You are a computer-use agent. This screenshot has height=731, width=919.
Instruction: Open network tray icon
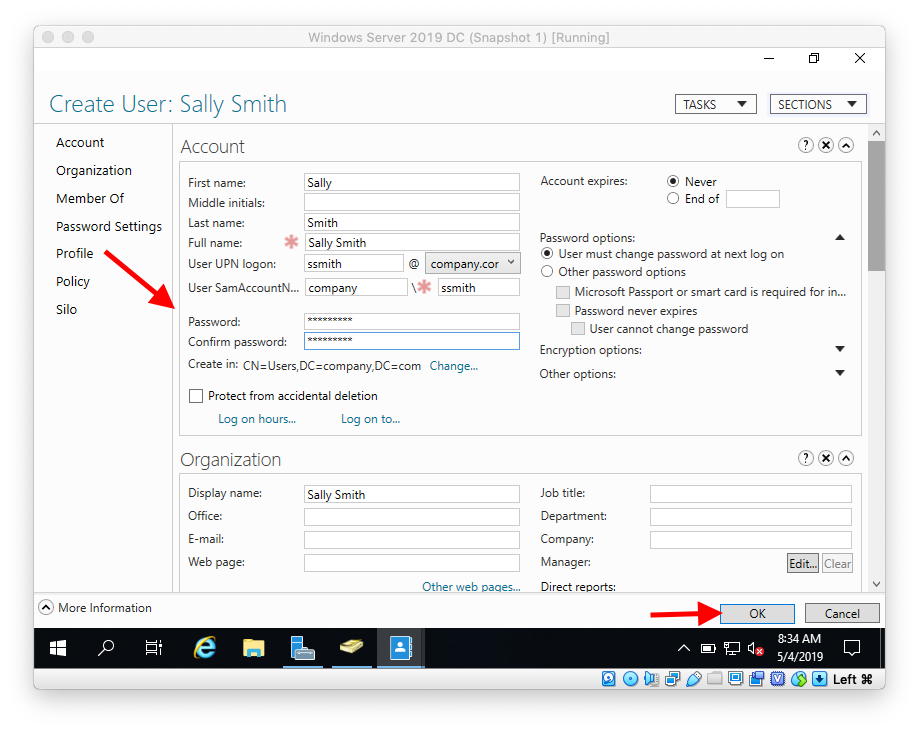[x=731, y=648]
